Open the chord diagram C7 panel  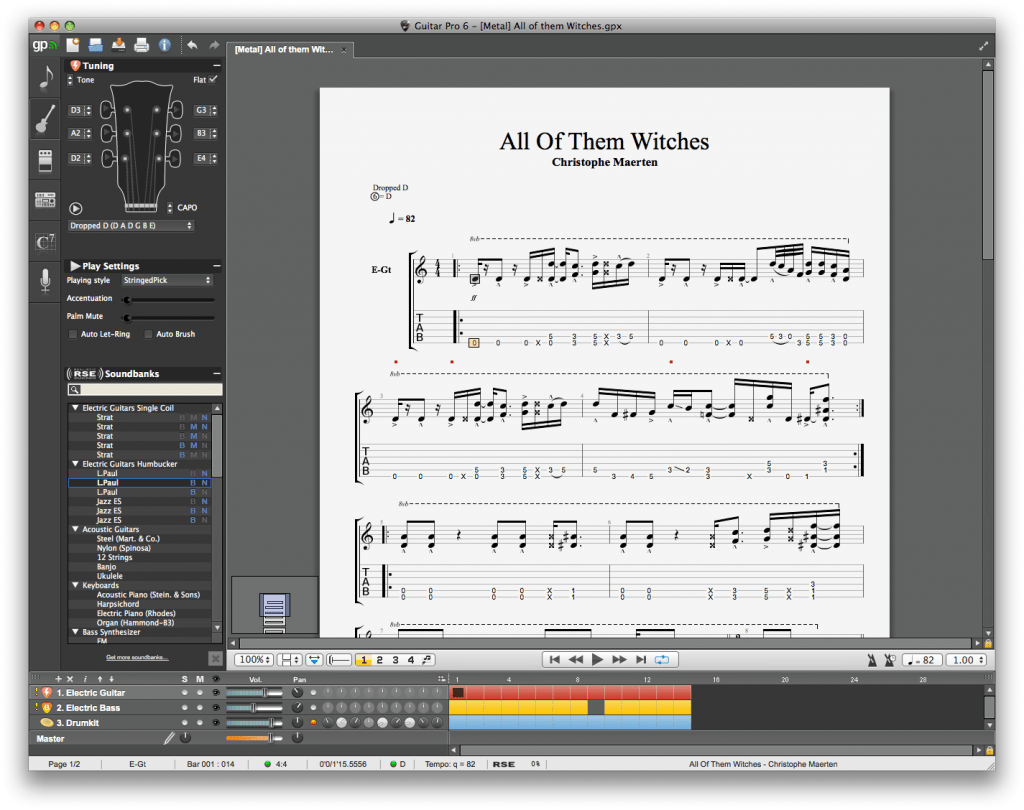click(45, 241)
